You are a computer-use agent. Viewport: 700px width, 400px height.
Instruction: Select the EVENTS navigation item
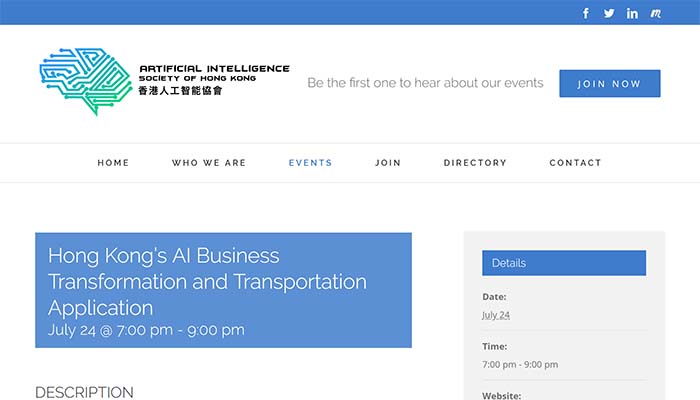click(310, 163)
